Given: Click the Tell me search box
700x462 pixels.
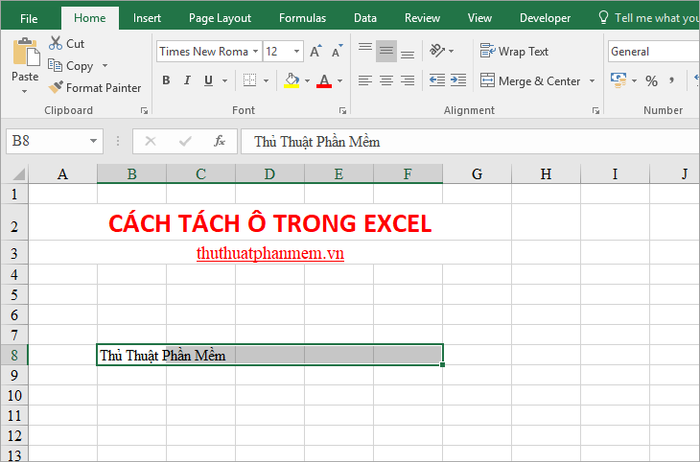Looking at the screenshot, I should tap(649, 18).
